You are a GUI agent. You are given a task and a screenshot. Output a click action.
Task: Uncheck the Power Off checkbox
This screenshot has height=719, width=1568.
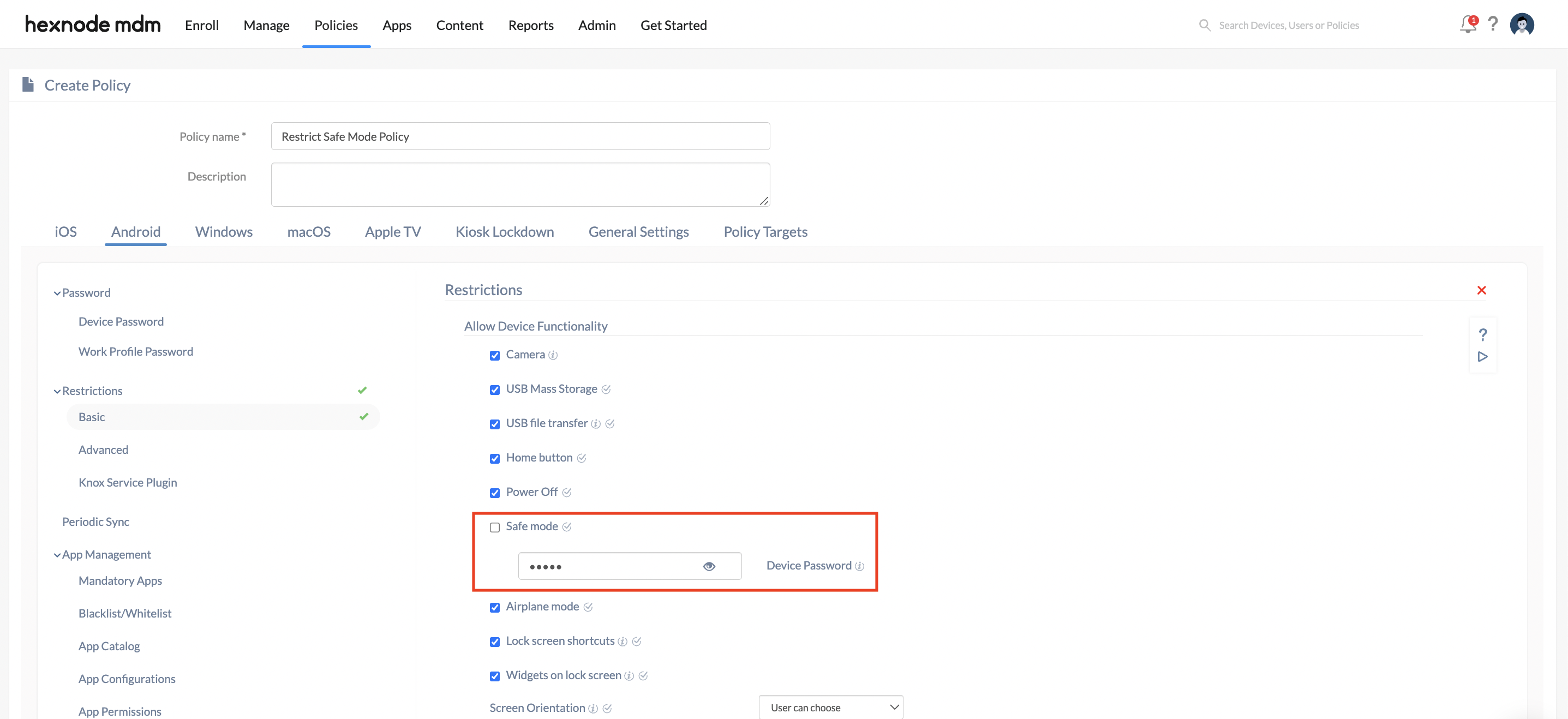tap(494, 493)
